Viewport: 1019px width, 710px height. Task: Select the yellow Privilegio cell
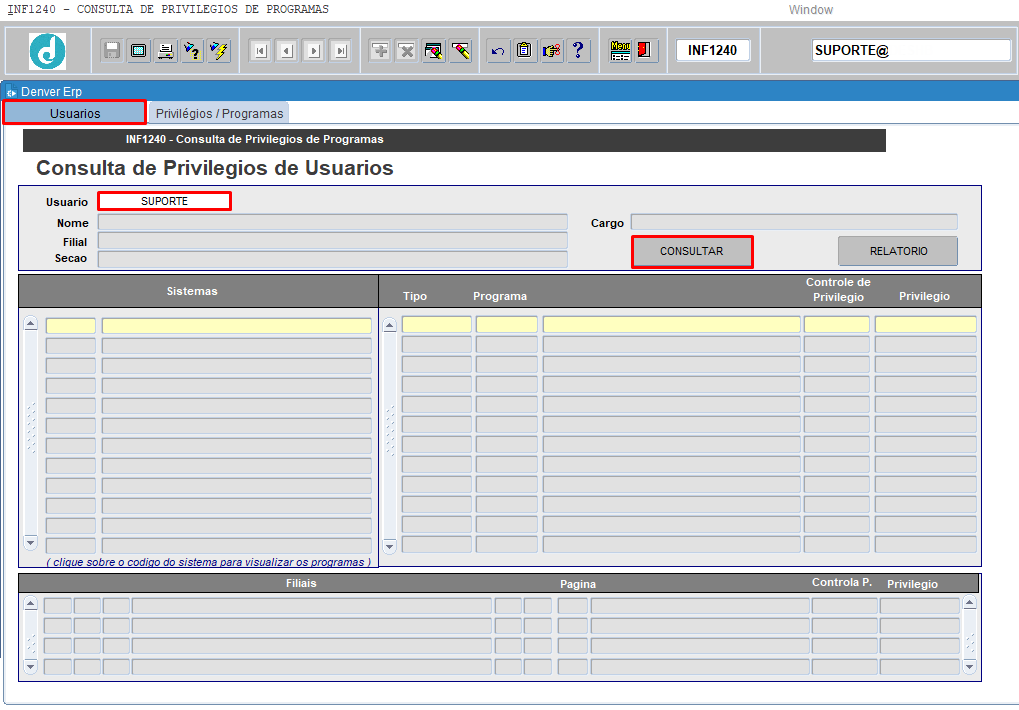click(x=925, y=324)
